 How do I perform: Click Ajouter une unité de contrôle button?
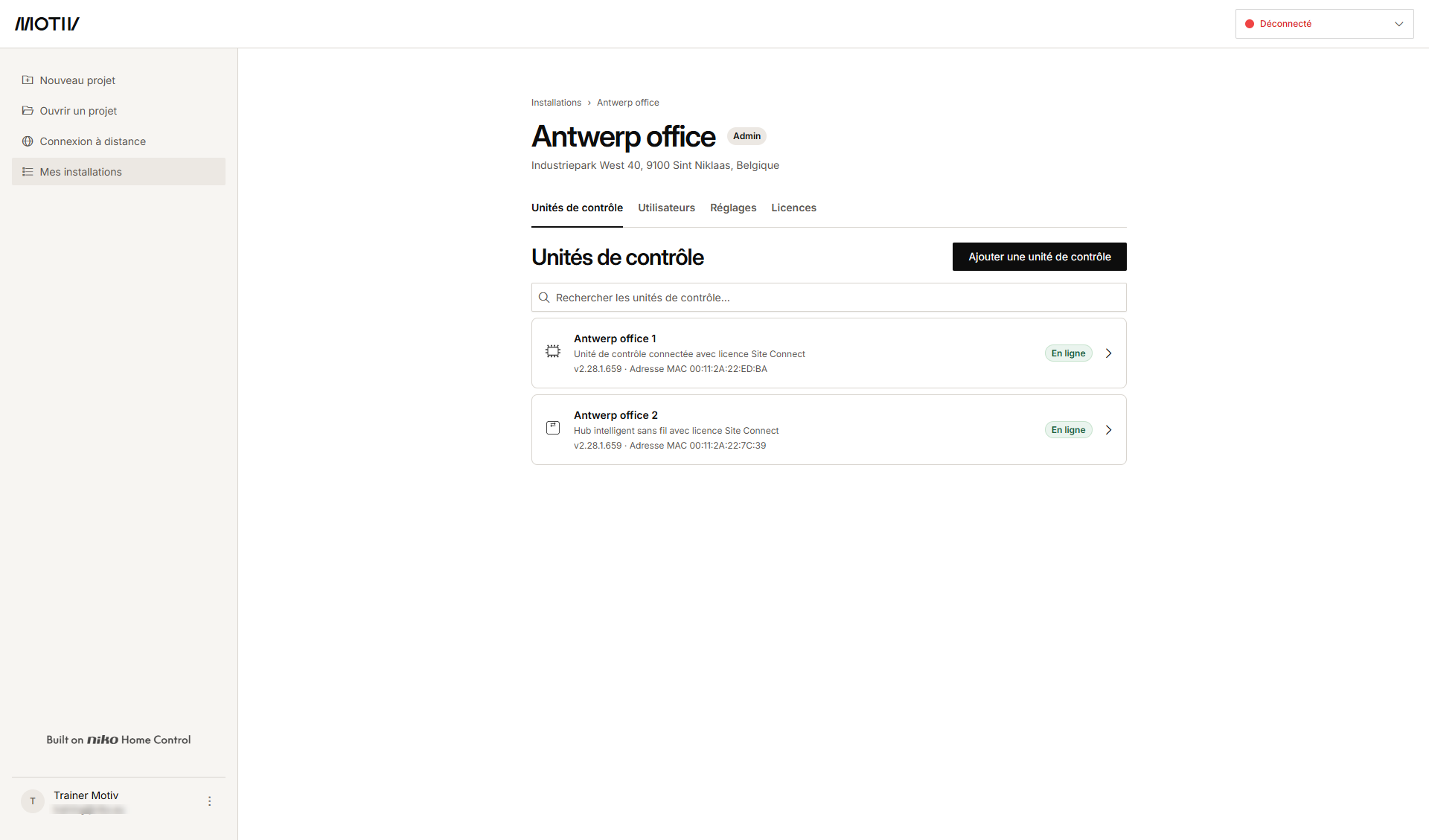coord(1039,257)
